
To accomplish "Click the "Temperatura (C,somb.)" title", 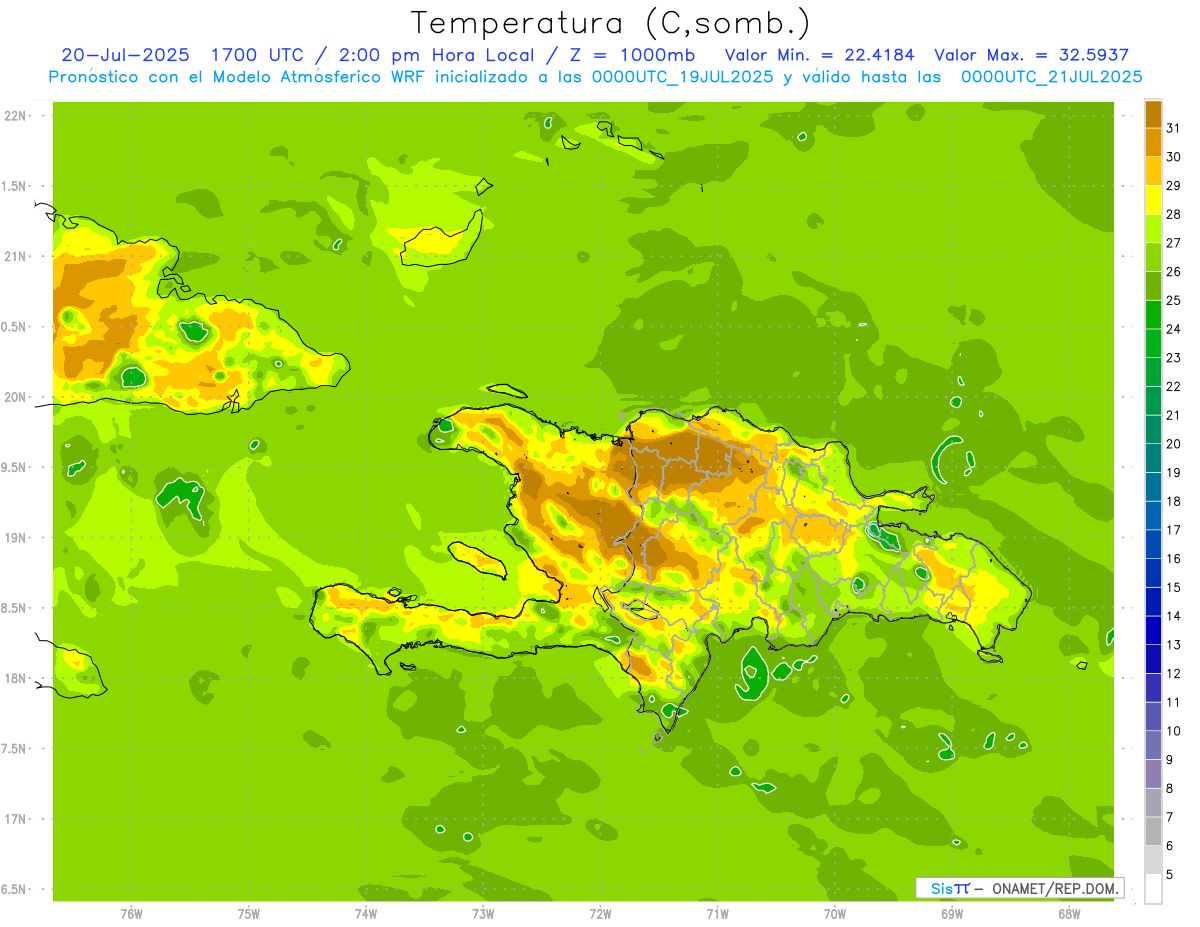I will [x=611, y=23].
